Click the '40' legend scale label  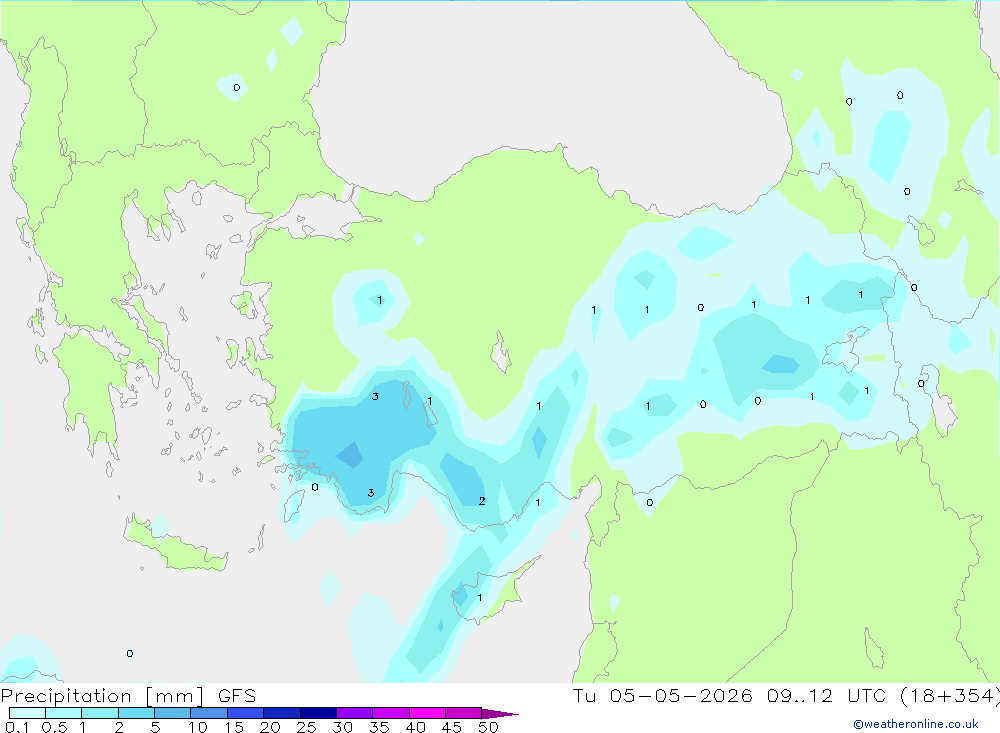coord(416,727)
